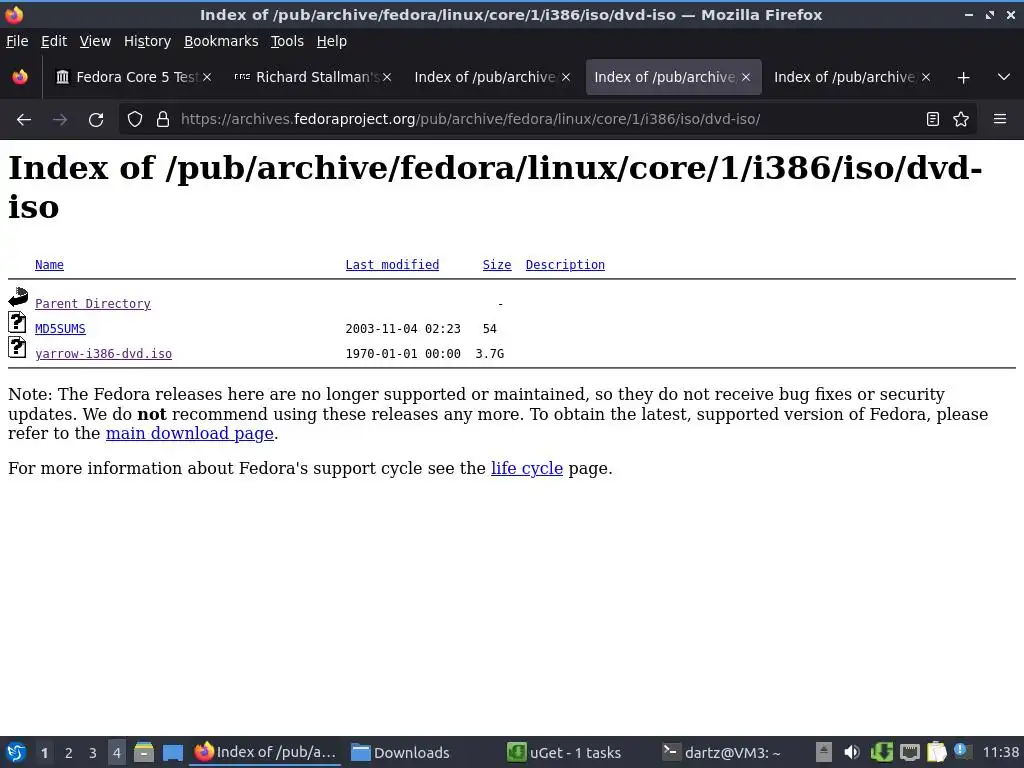Viewport: 1024px width, 768px height.
Task: Close the tab left of the active one
Action: click(566, 77)
